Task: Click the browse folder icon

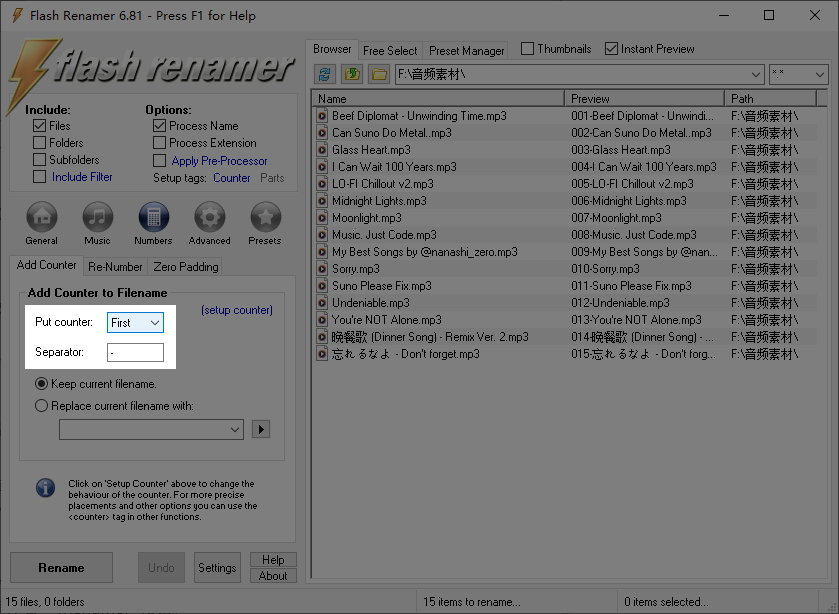Action: [379, 74]
